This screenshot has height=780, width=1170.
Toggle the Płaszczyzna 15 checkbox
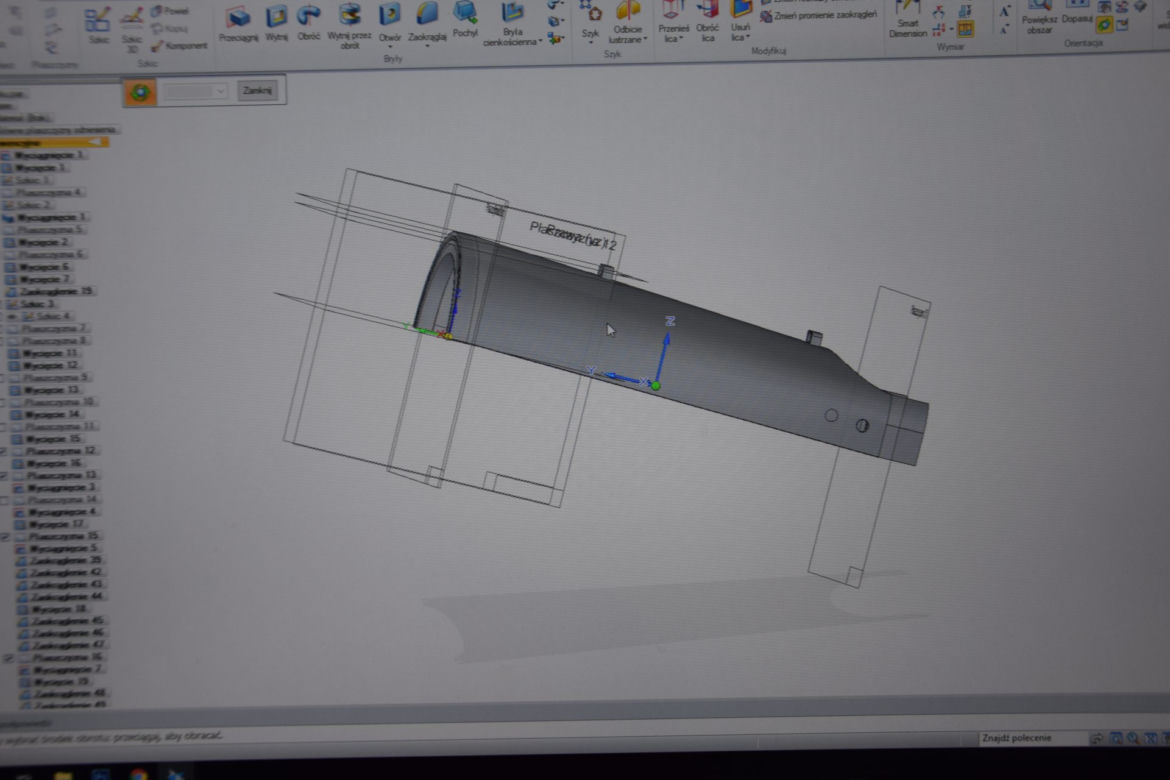tap(5, 537)
